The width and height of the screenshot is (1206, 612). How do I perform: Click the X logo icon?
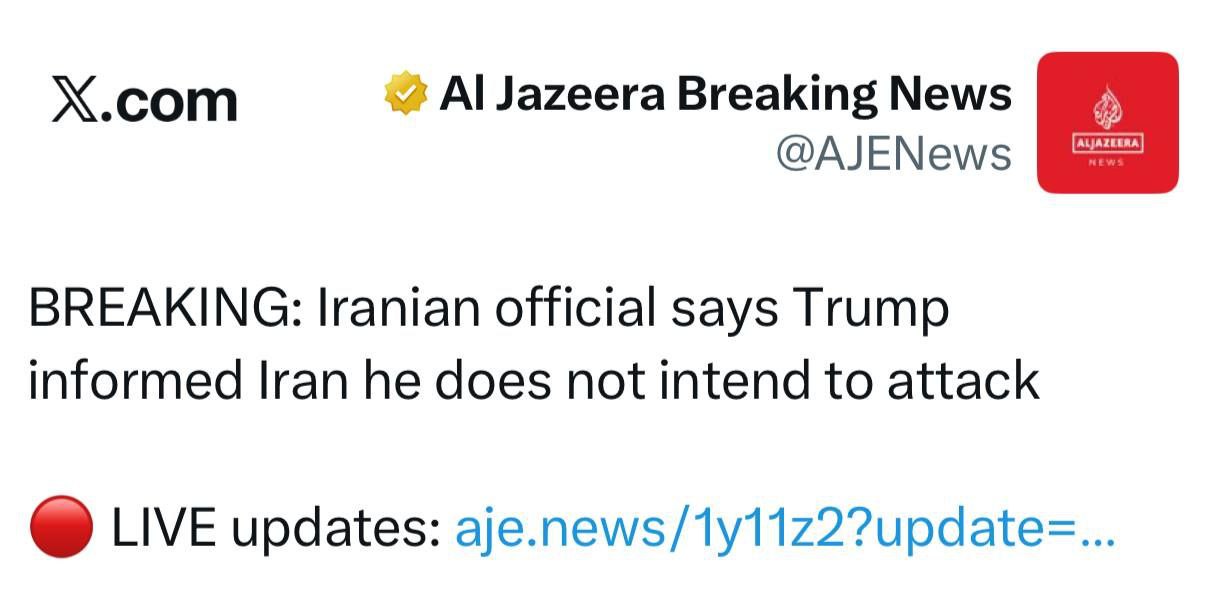click(79, 100)
